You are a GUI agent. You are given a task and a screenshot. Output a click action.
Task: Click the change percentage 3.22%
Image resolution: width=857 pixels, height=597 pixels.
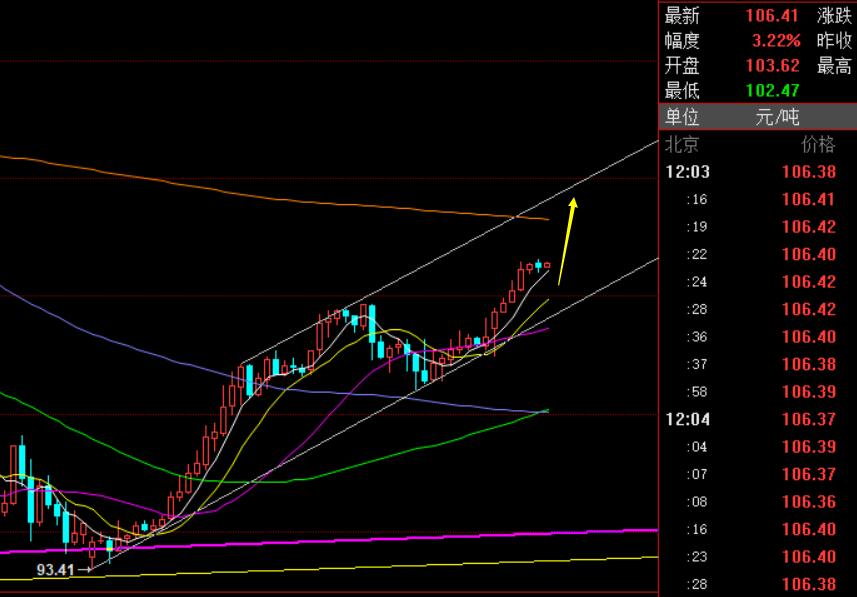[776, 40]
